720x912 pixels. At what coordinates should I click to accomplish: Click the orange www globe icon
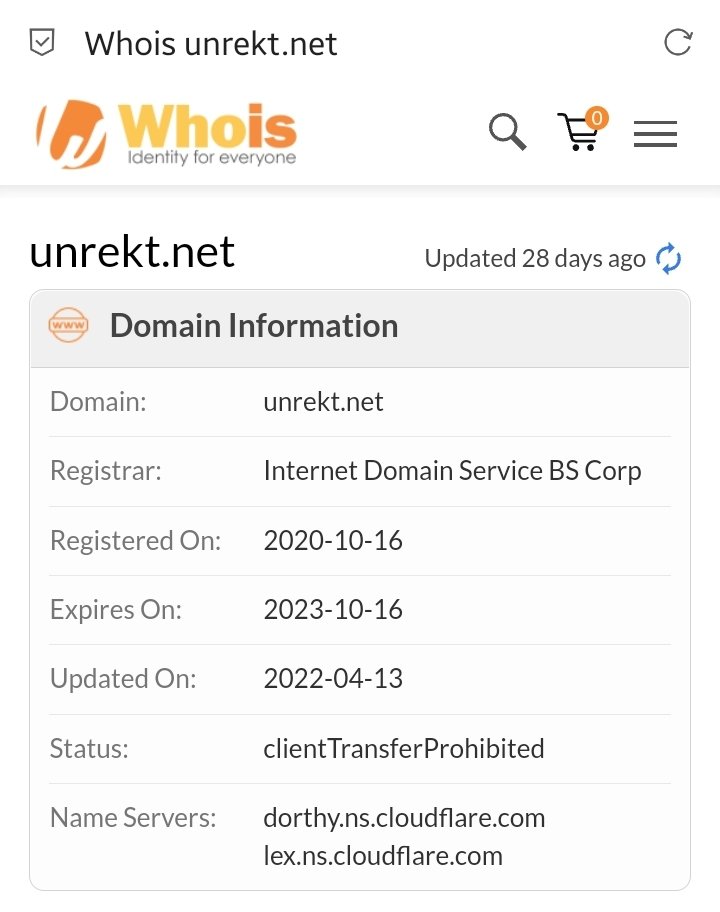[69, 325]
